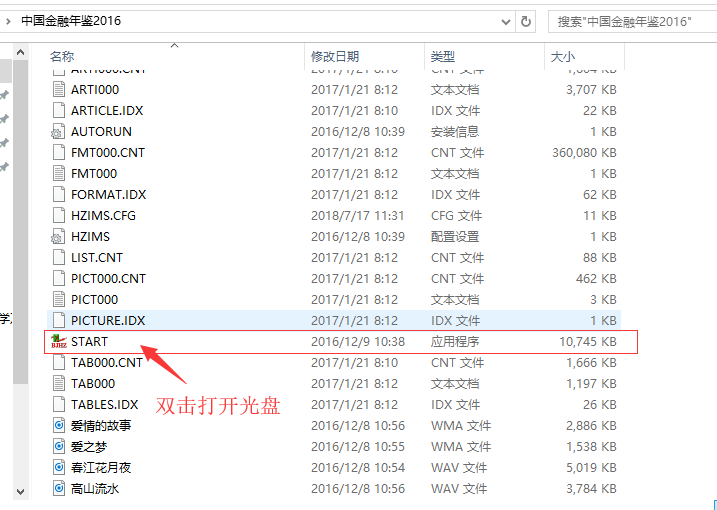The height and width of the screenshot is (510, 717).
Task: Select the 高山流水 file name
Action: click(95, 489)
